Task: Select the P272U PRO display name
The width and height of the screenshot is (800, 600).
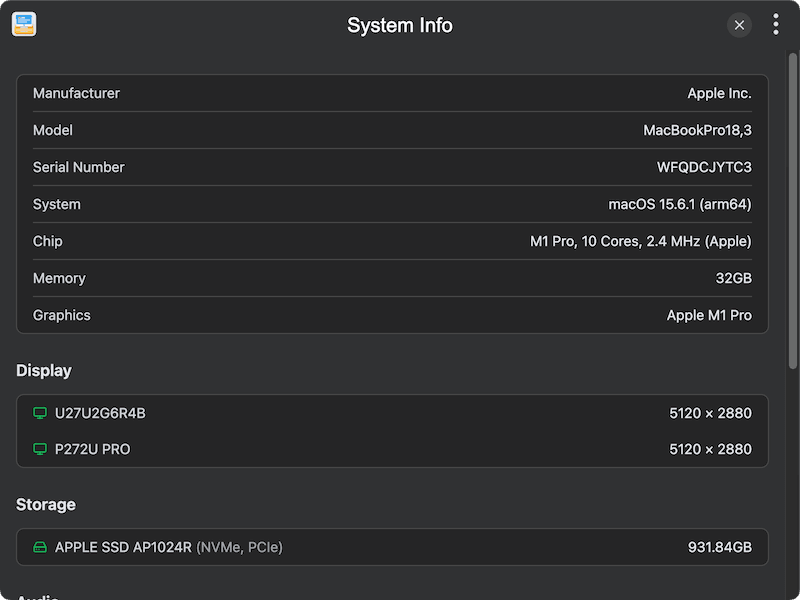Action: point(92,449)
